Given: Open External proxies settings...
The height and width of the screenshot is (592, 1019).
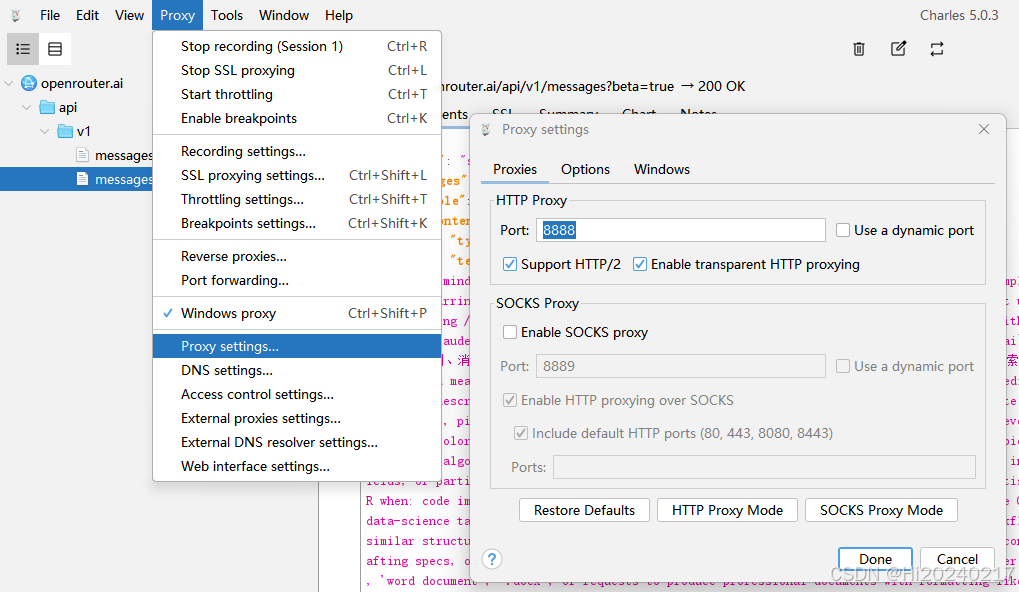Looking at the screenshot, I should pos(297,418).
